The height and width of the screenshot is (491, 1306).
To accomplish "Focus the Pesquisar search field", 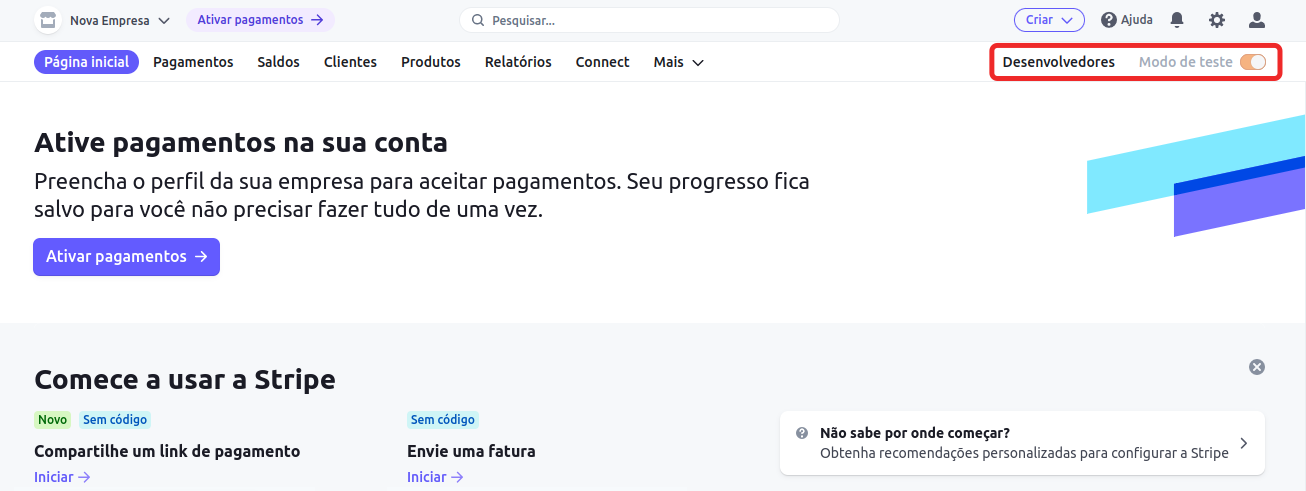I will tap(649, 20).
